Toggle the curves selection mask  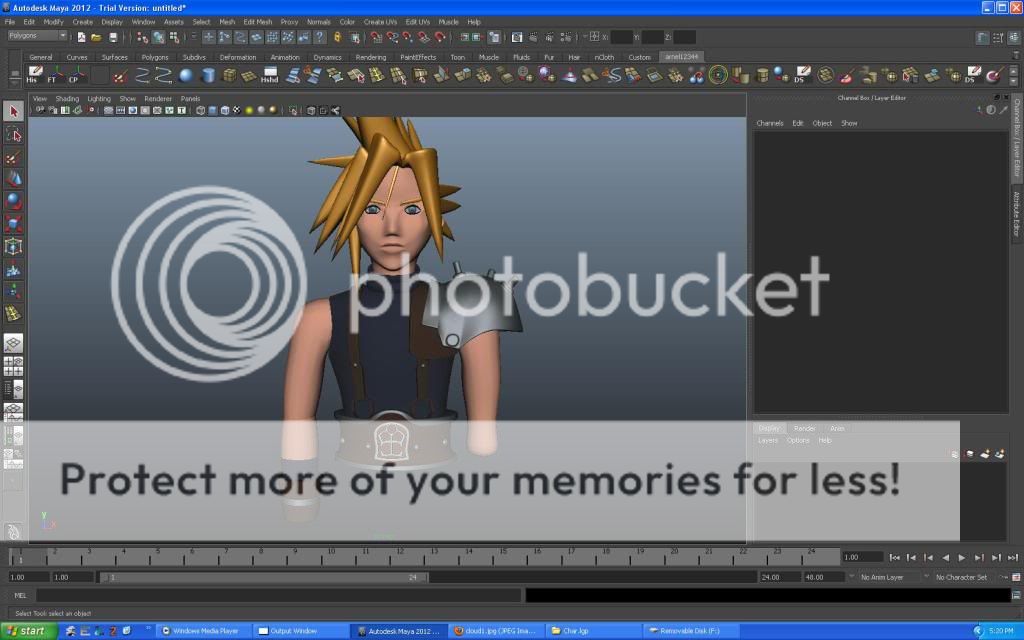coord(240,37)
